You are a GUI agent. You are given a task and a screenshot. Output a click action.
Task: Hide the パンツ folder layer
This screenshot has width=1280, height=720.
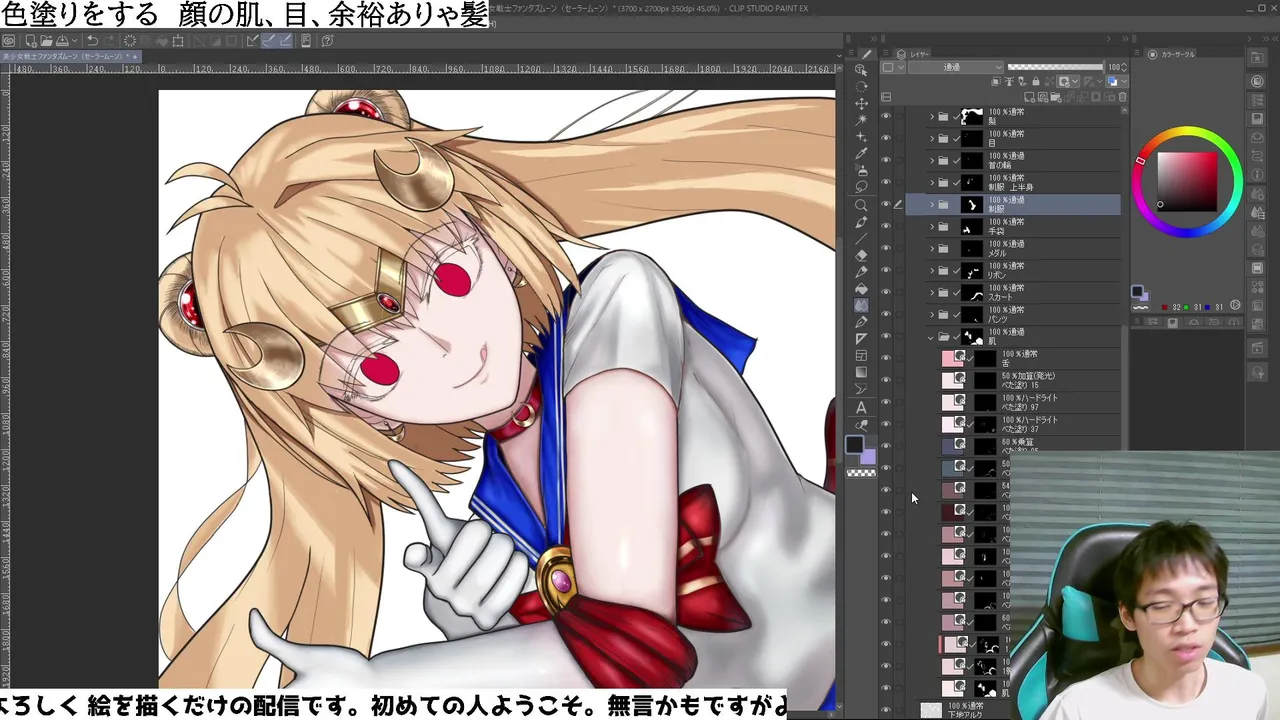pos(885,315)
